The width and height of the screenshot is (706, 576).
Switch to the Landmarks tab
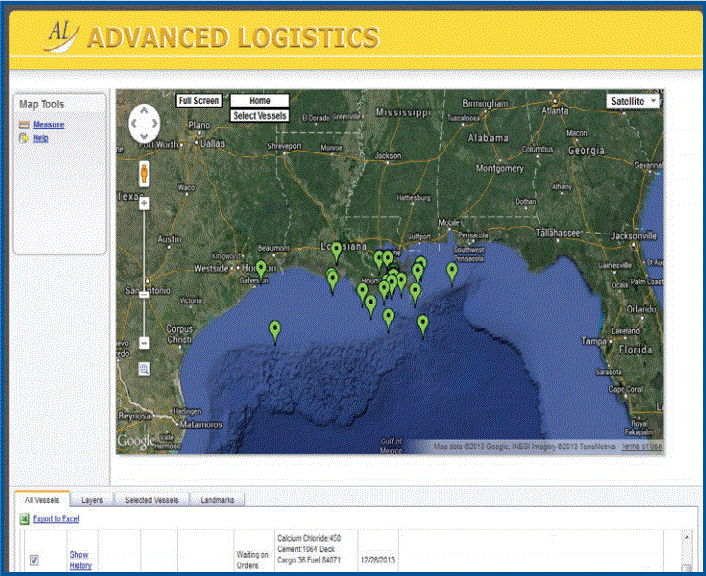(218, 499)
